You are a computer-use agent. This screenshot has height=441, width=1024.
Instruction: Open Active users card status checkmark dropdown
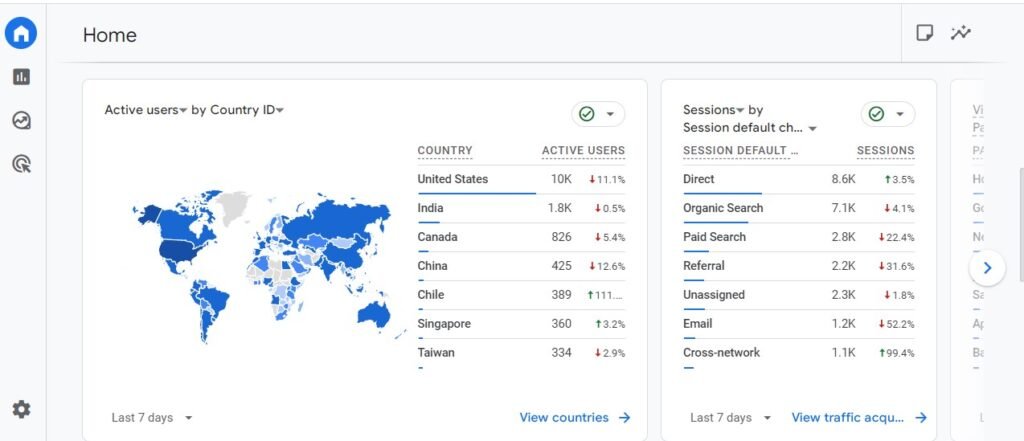pos(598,114)
